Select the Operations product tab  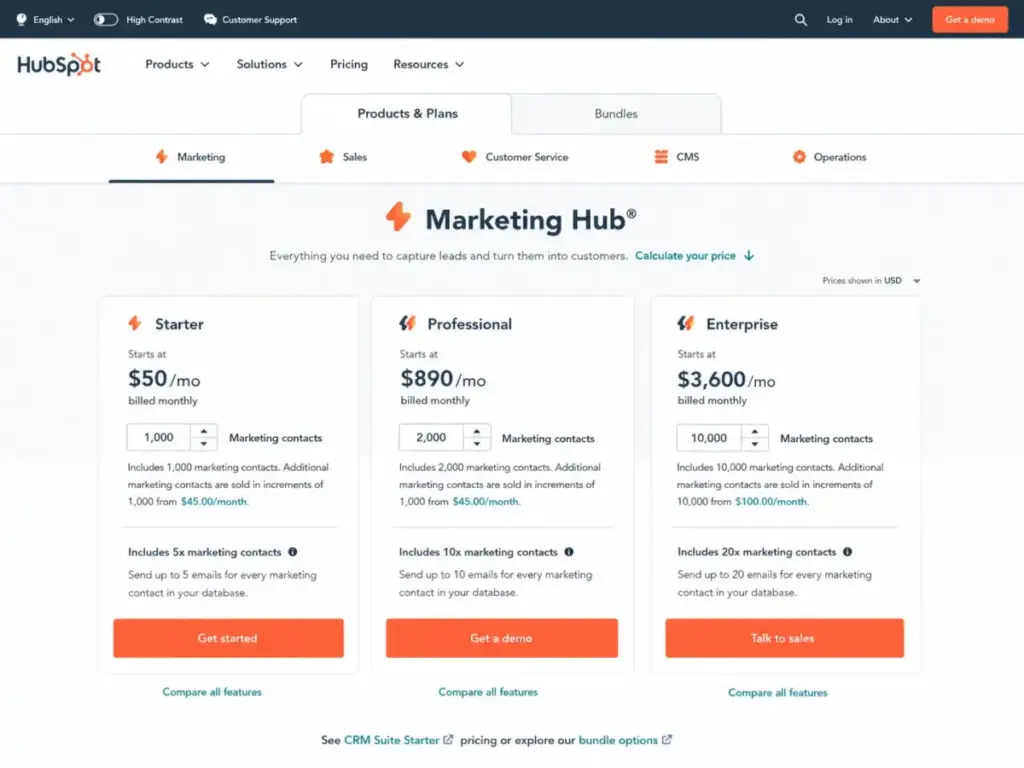829,157
